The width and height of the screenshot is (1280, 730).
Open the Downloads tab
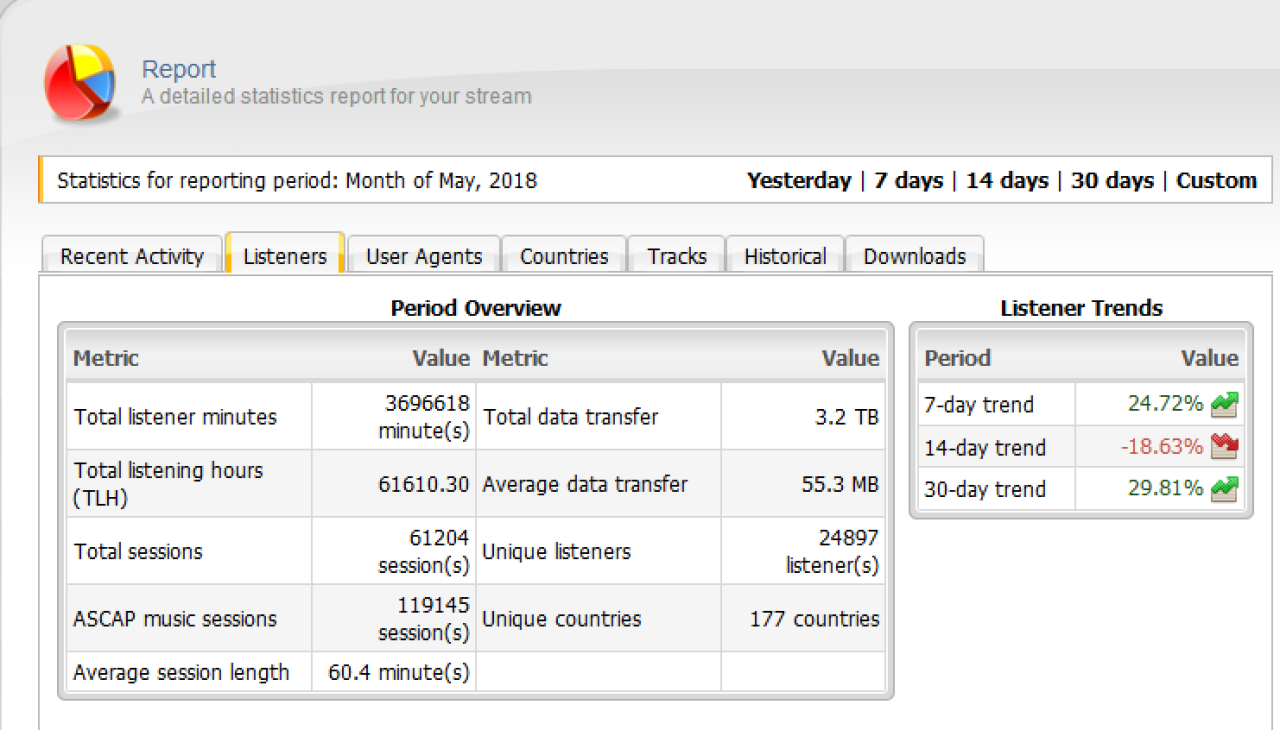pyautogui.click(x=914, y=256)
